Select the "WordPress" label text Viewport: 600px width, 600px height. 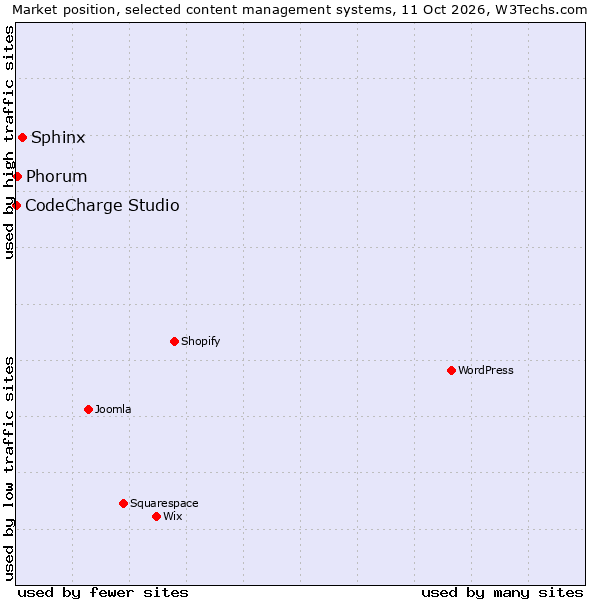[x=486, y=370]
